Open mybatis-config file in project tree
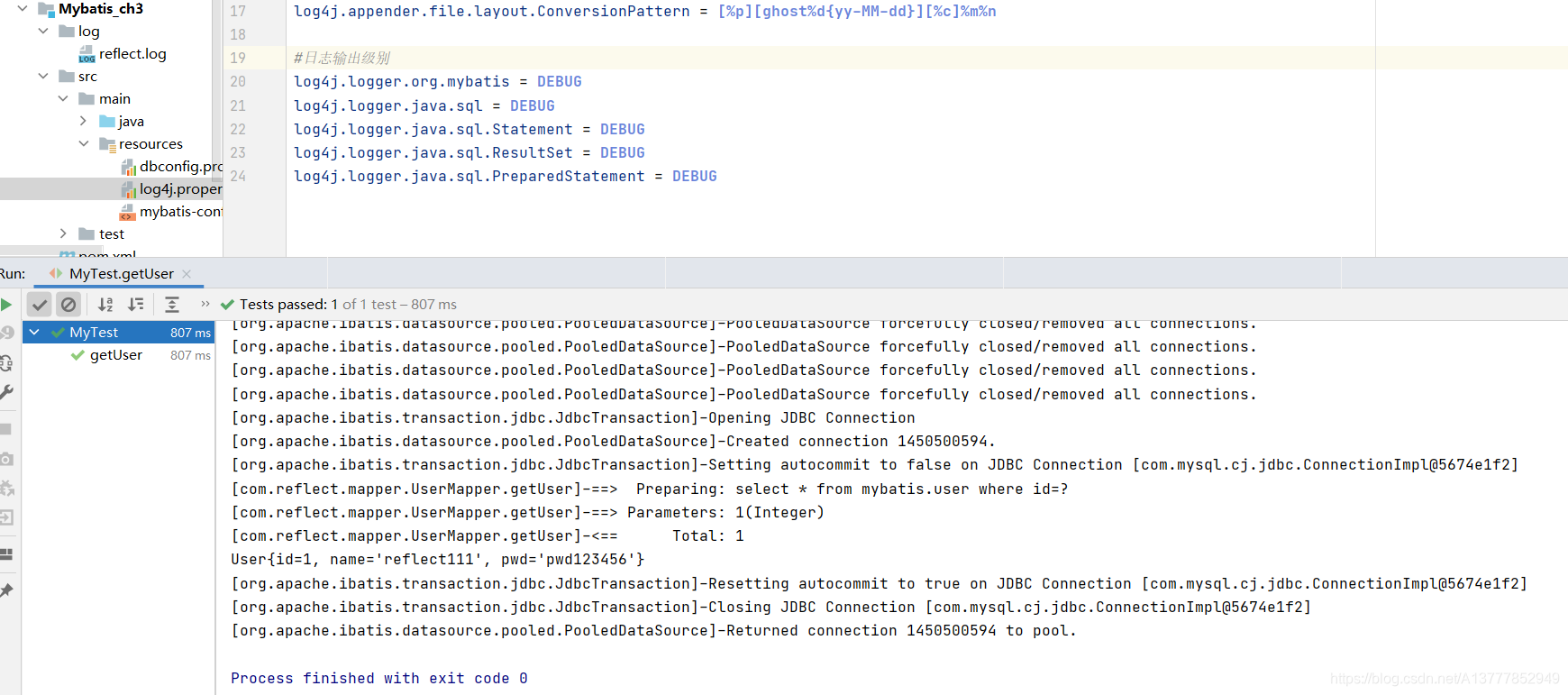 (x=180, y=212)
